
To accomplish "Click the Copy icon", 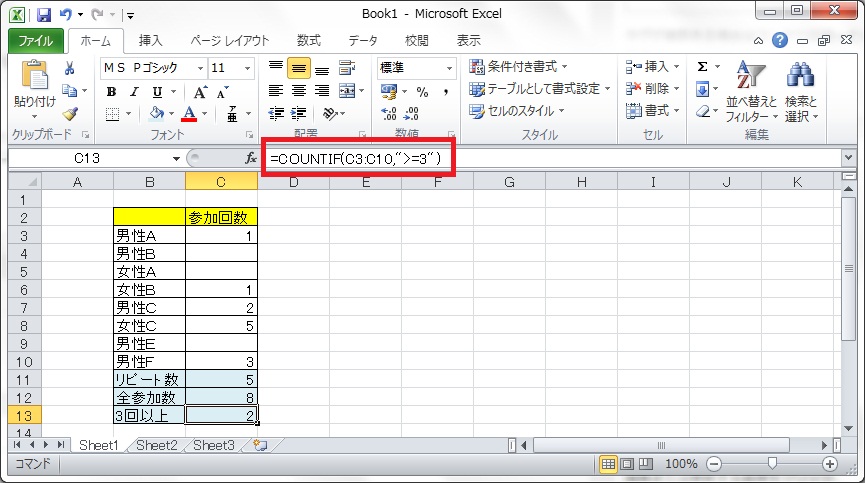I will point(70,90).
